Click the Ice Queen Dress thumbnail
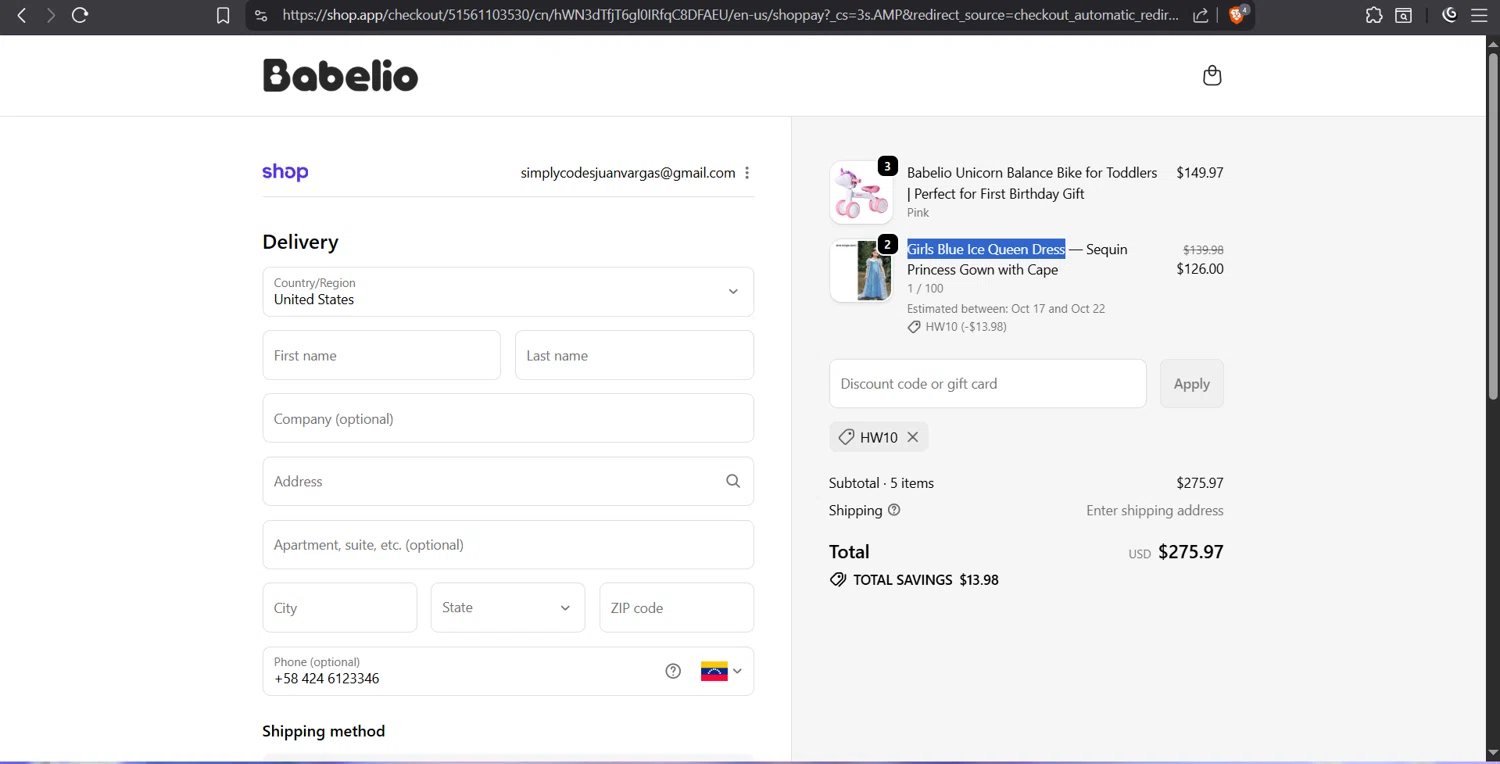1500x764 pixels. coord(861,270)
